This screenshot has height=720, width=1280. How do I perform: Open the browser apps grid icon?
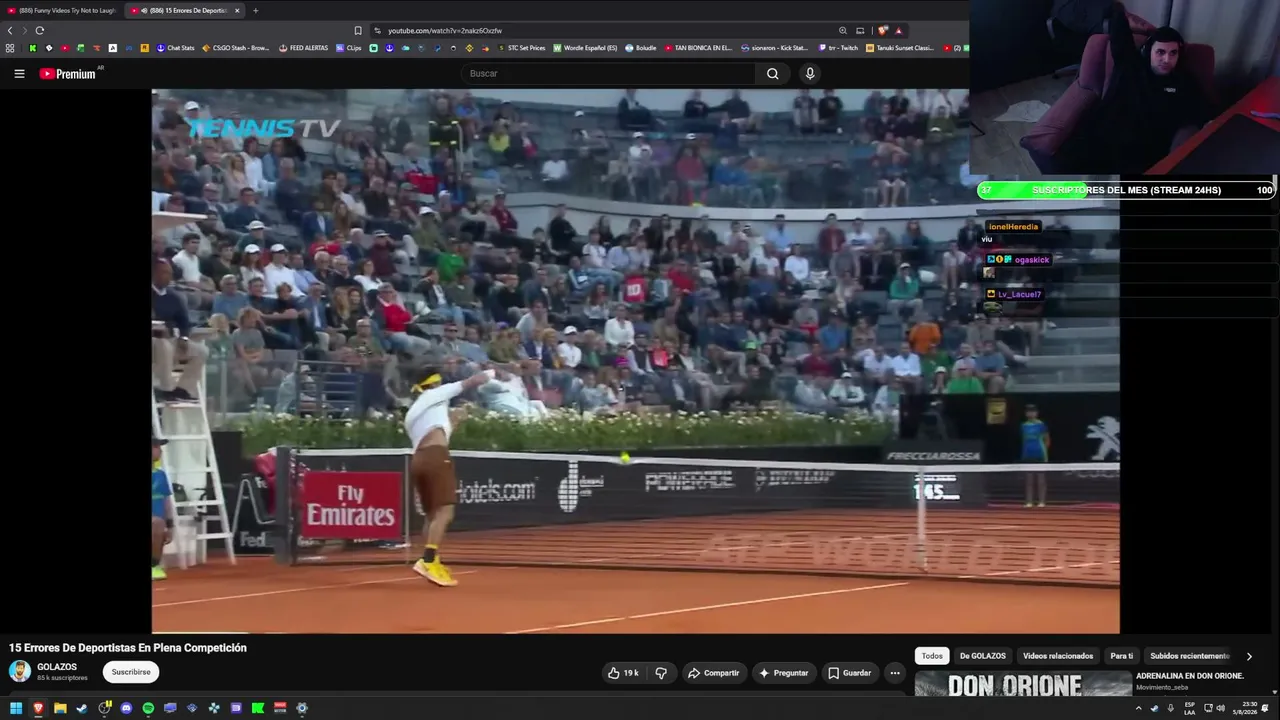pyautogui.click(x=10, y=48)
